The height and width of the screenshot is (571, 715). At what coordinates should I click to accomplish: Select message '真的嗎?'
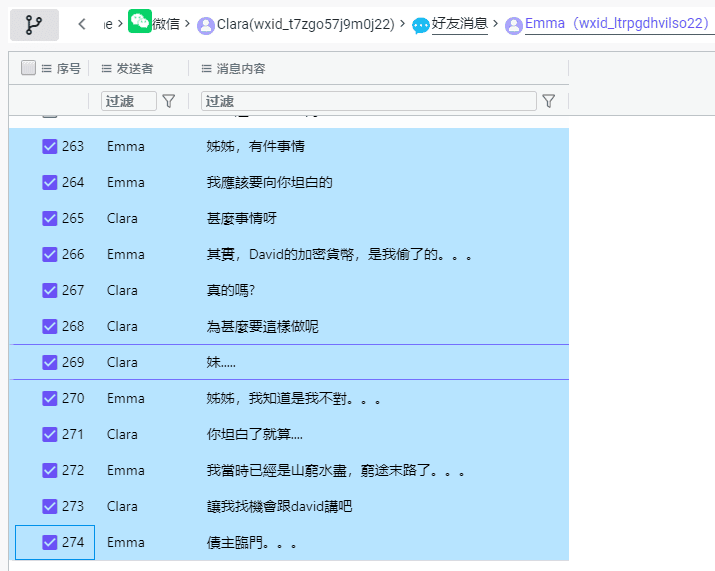coord(231,291)
